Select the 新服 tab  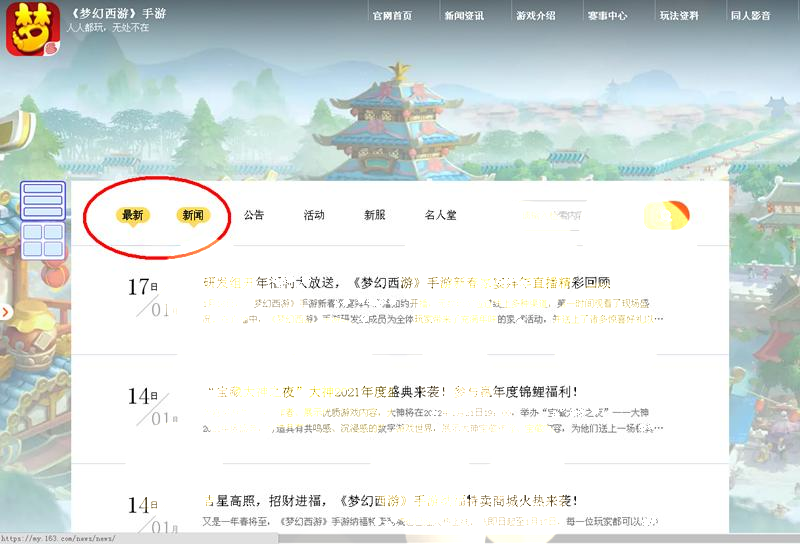374,215
